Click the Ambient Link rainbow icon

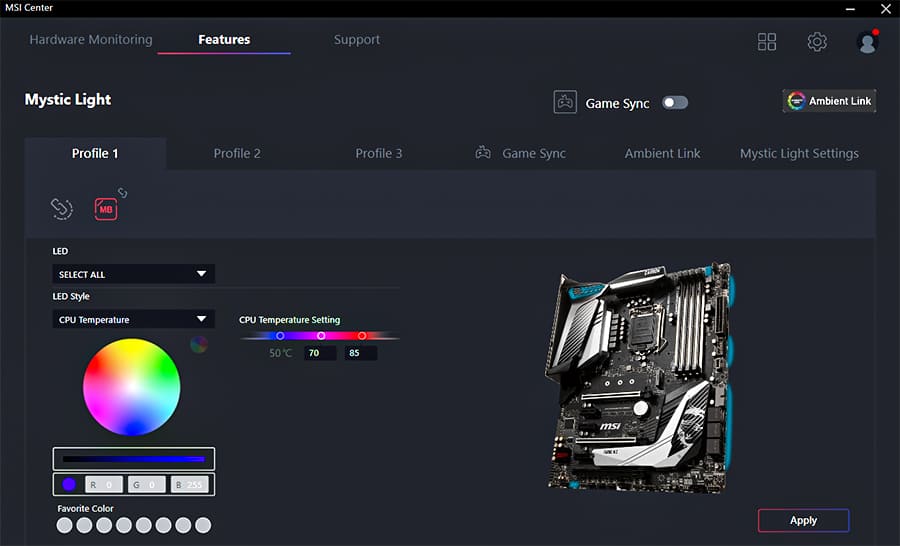coord(797,101)
